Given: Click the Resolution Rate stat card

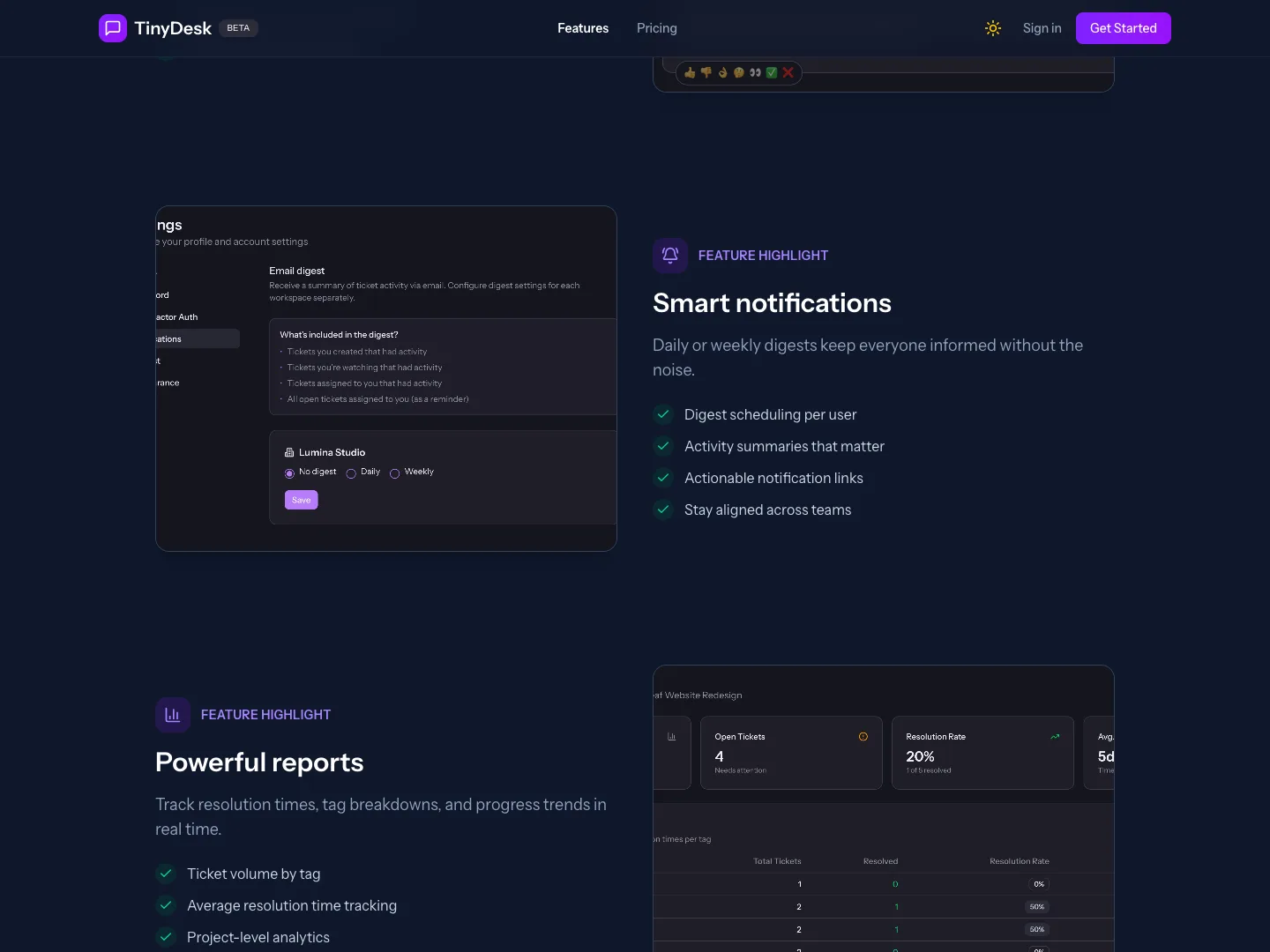Looking at the screenshot, I should [x=982, y=753].
